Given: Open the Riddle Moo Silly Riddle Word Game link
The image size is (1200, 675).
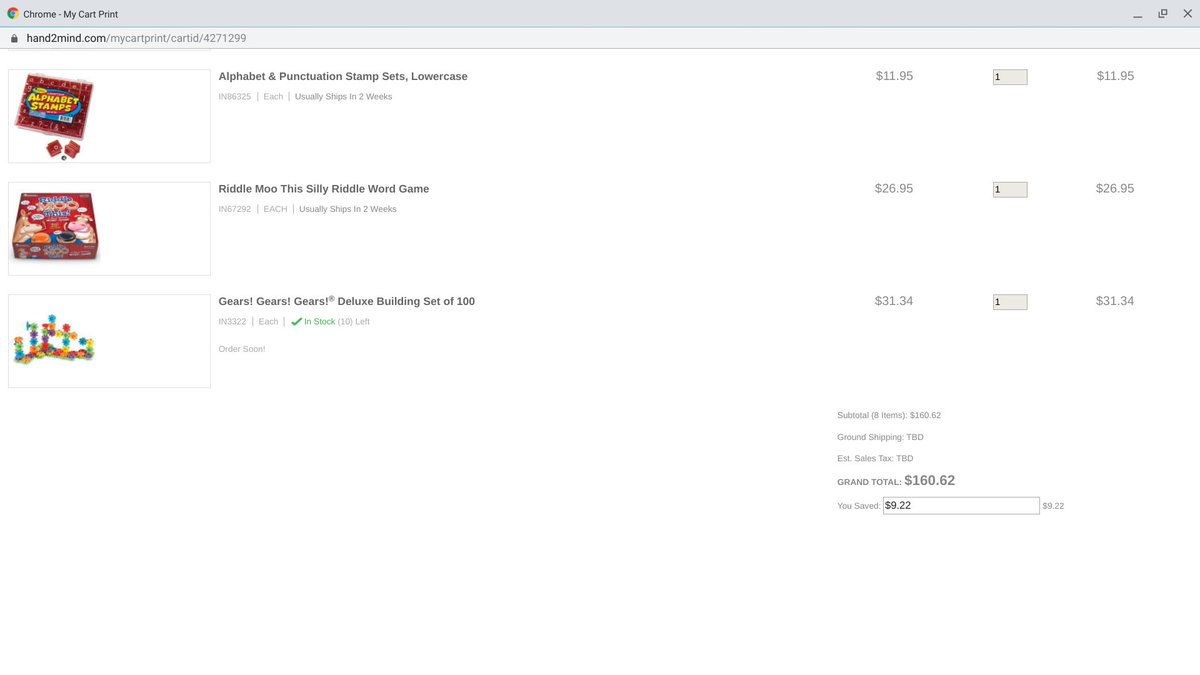Looking at the screenshot, I should coord(323,188).
